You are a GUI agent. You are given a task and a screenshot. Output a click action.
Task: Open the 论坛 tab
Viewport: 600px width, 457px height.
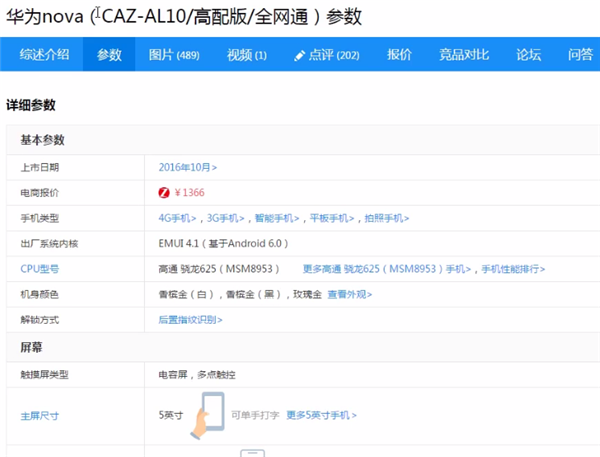point(528,54)
